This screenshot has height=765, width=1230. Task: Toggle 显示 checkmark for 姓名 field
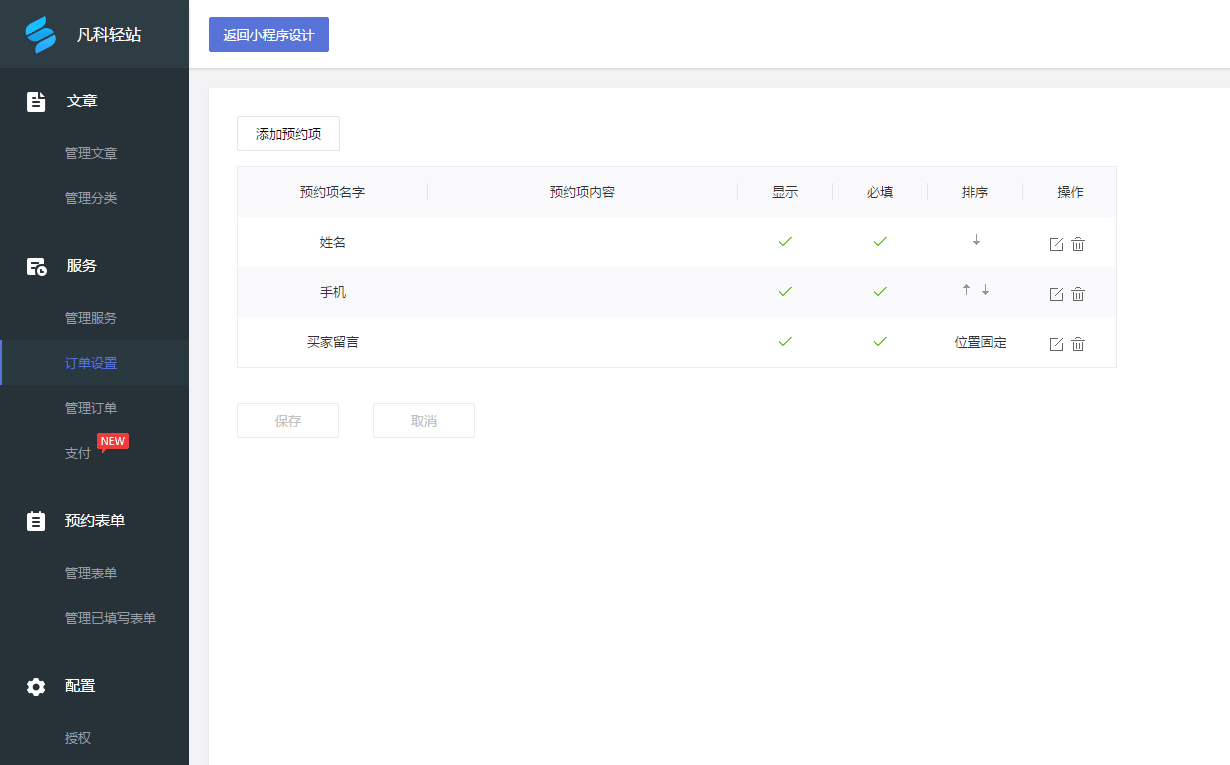pos(785,241)
